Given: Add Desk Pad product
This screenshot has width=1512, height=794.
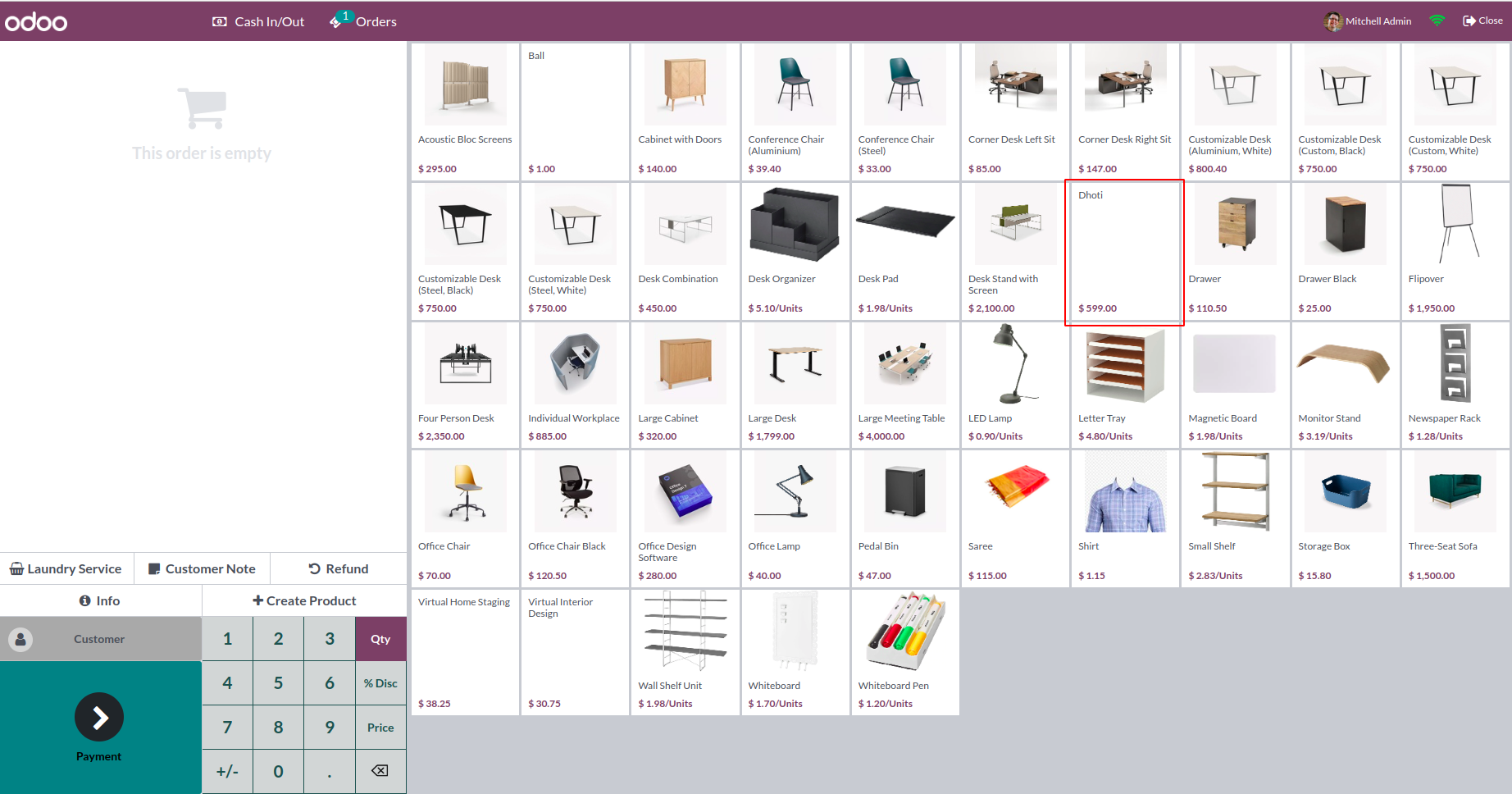Looking at the screenshot, I should (905, 251).
